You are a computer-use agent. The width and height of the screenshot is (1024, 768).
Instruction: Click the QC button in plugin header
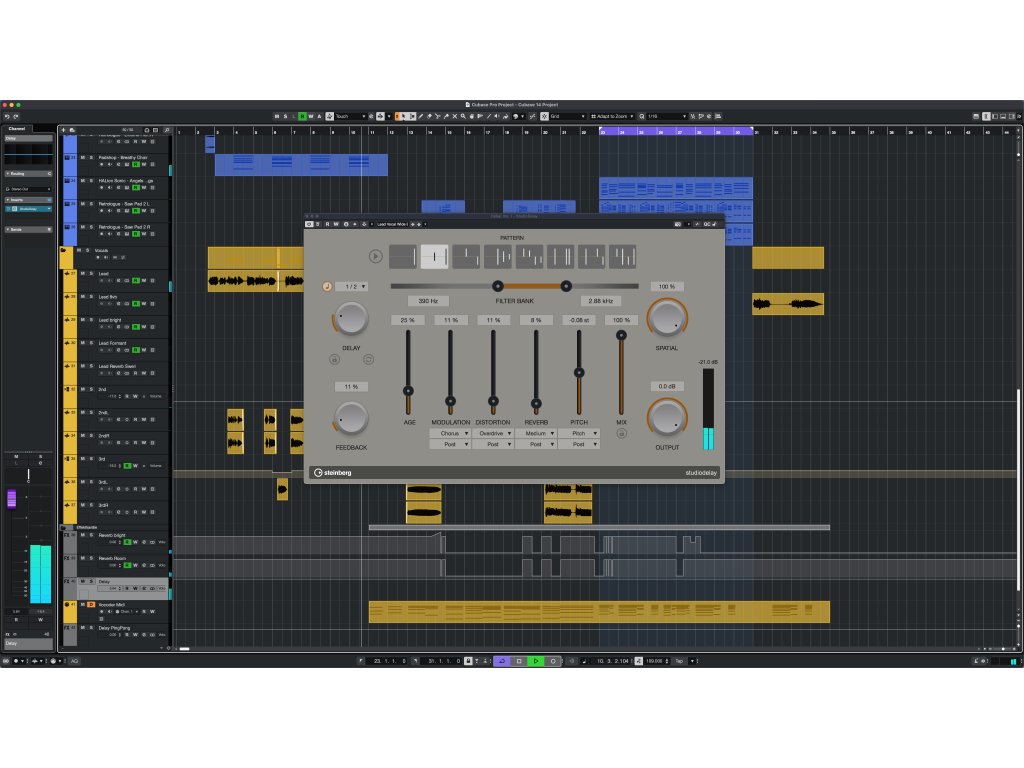pos(707,224)
